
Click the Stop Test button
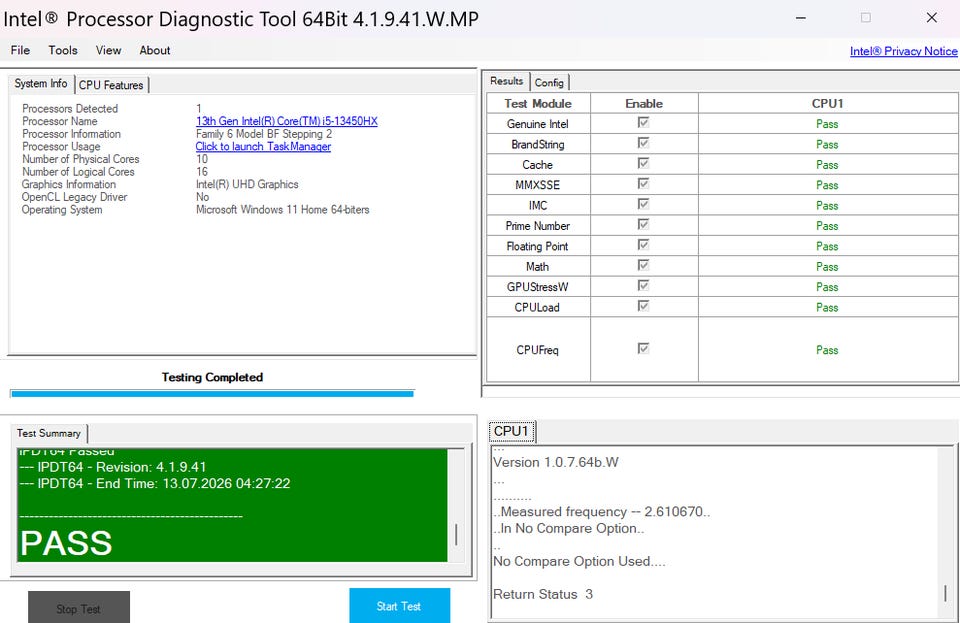pyautogui.click(x=79, y=608)
